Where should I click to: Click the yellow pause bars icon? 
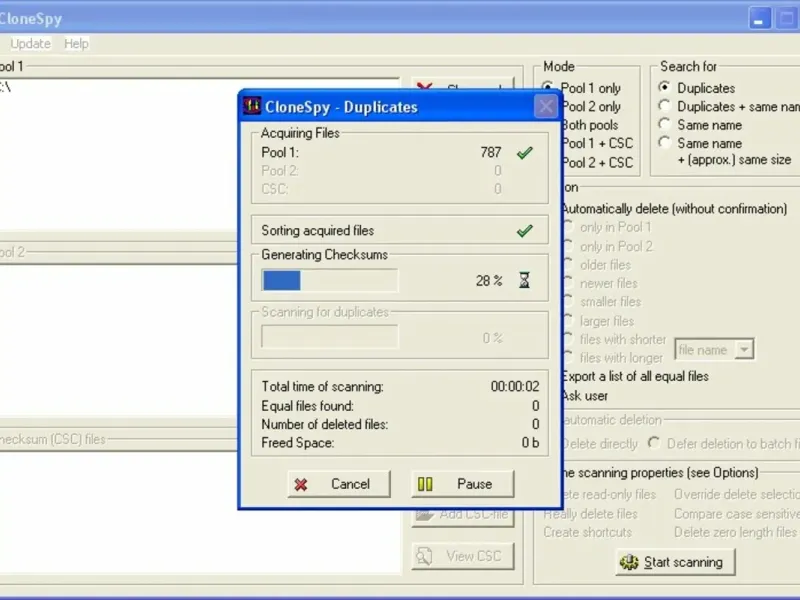point(425,484)
